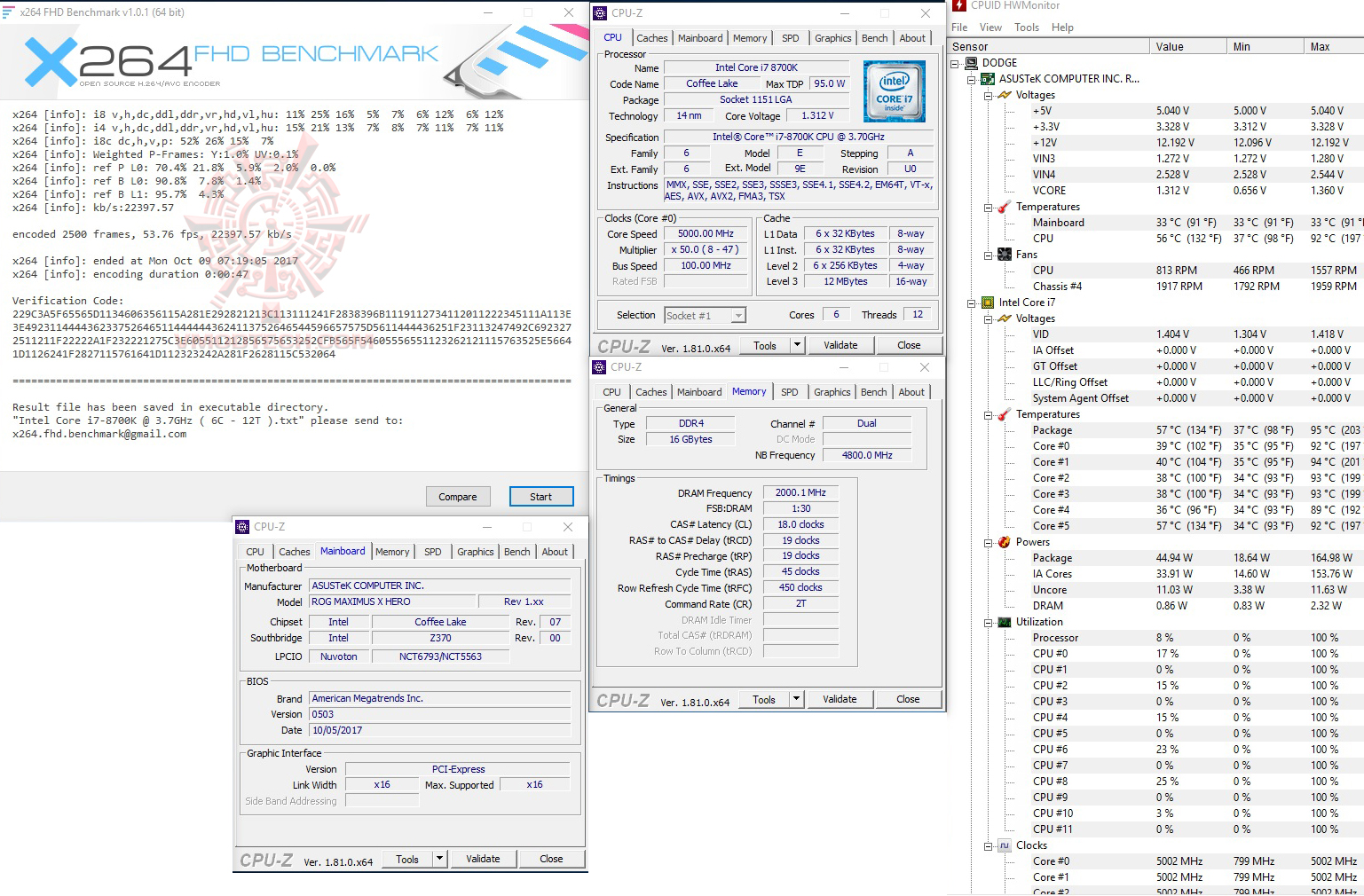This screenshot has height=896, width=1364.
Task: Open About tab in the Mainboard CPU-Z window
Action: point(556,552)
